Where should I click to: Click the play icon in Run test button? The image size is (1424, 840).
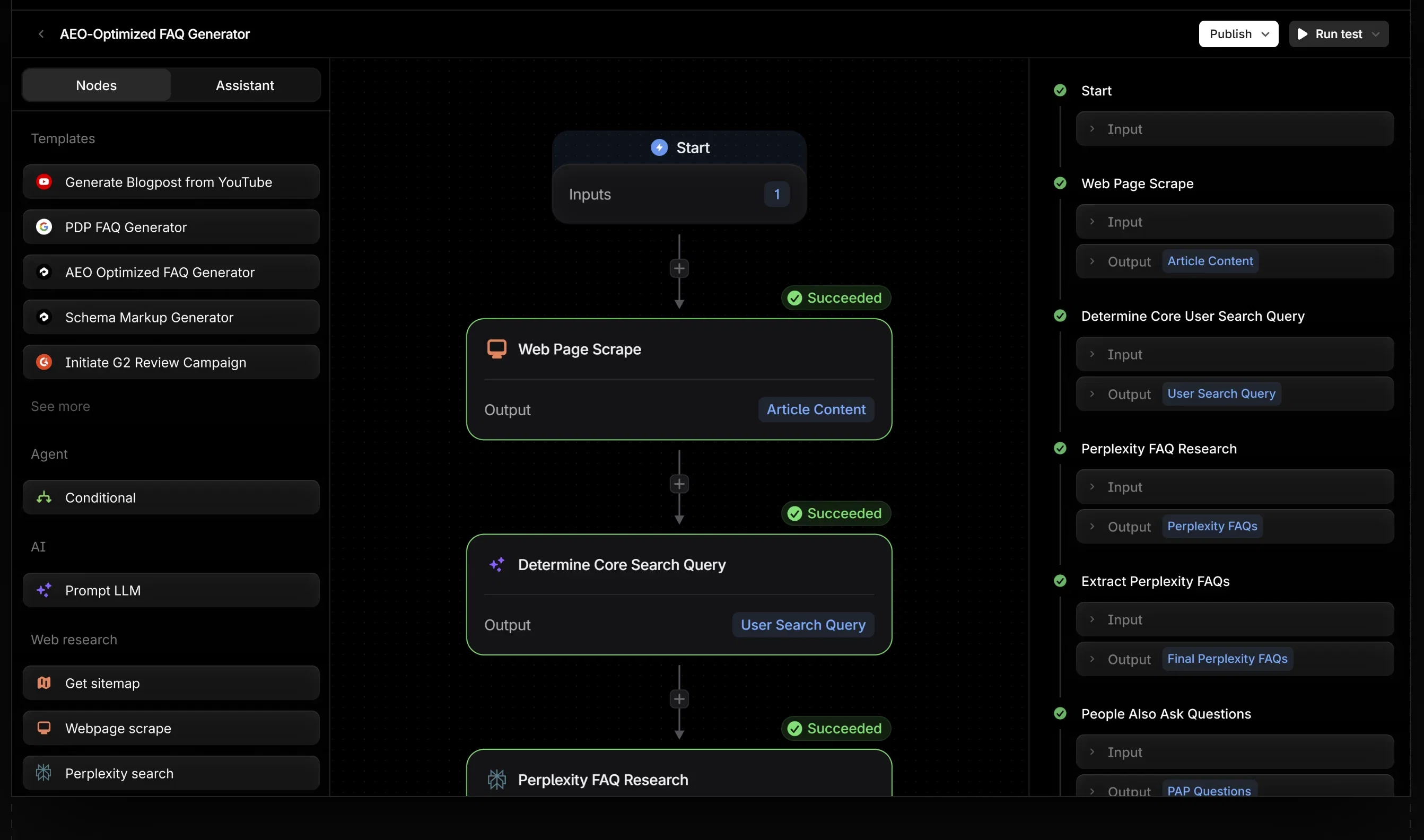(x=1303, y=34)
